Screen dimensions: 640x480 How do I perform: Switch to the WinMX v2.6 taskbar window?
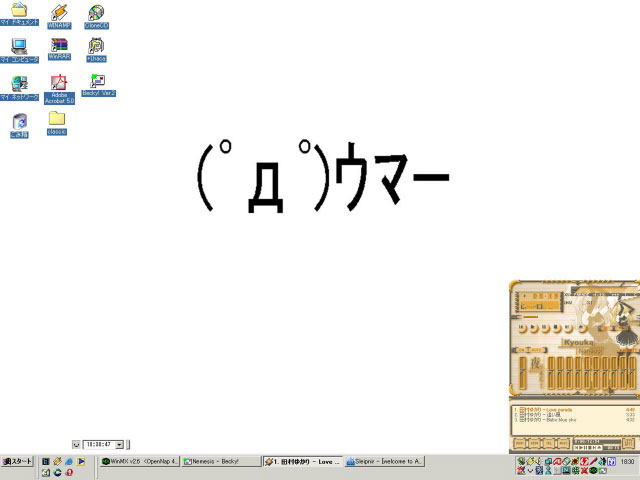(x=140, y=461)
